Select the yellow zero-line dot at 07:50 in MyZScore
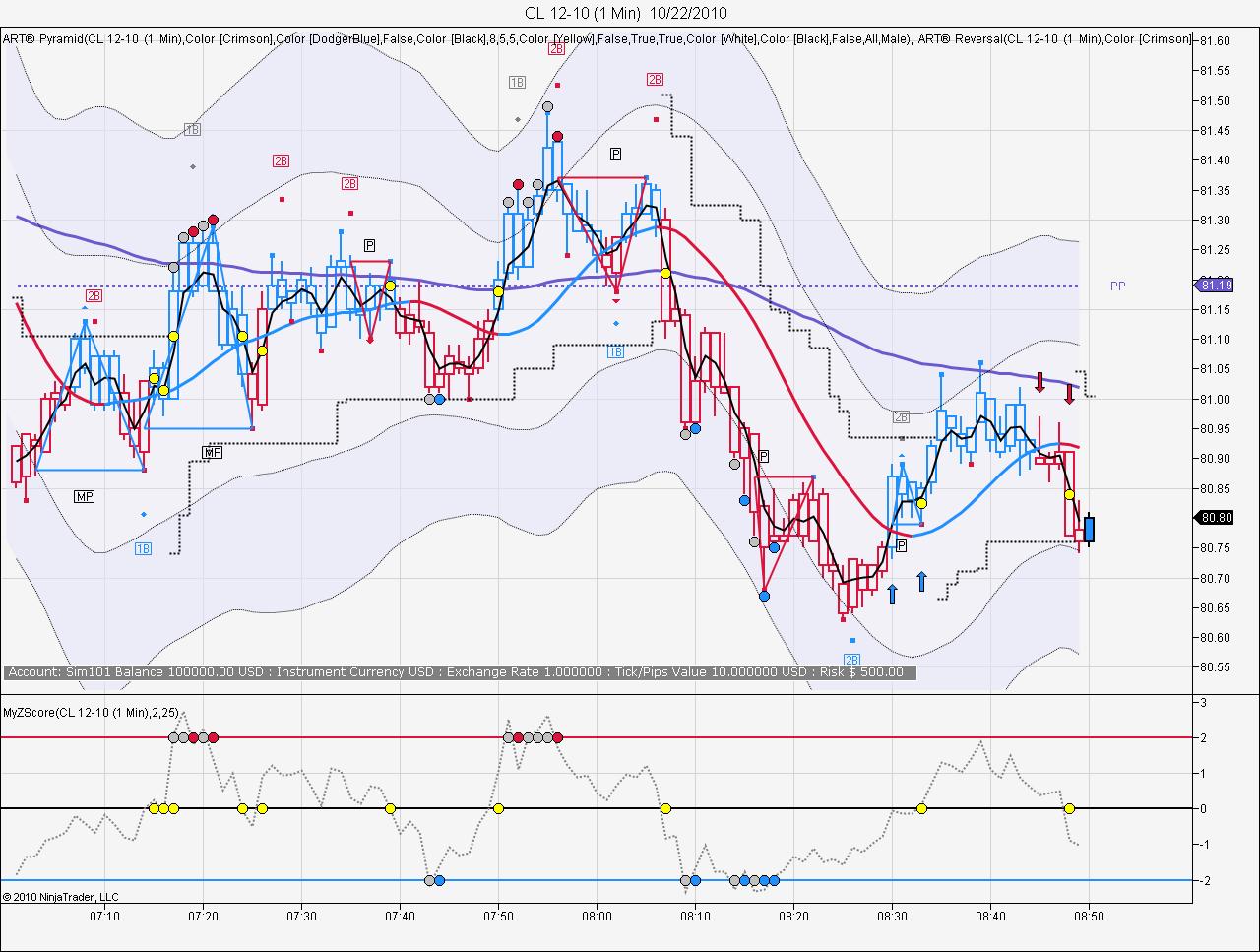The image size is (1260, 952). click(498, 809)
